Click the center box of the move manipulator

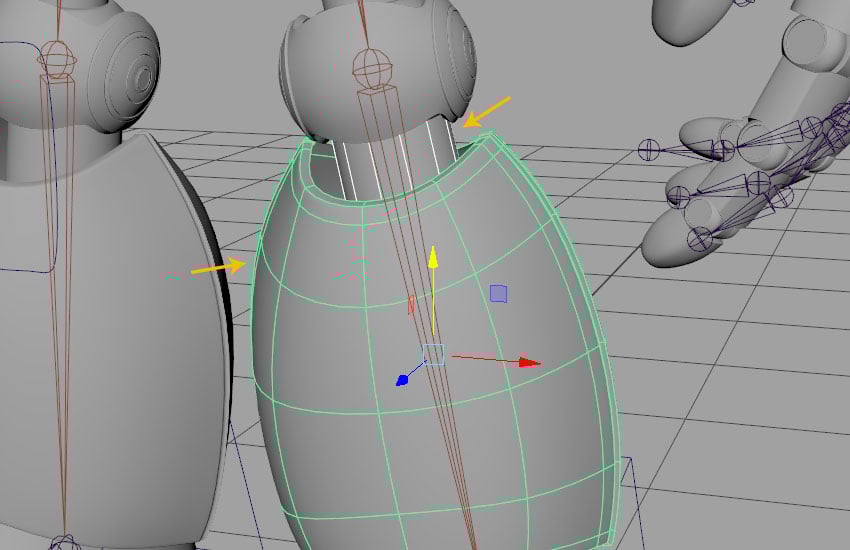click(x=433, y=354)
